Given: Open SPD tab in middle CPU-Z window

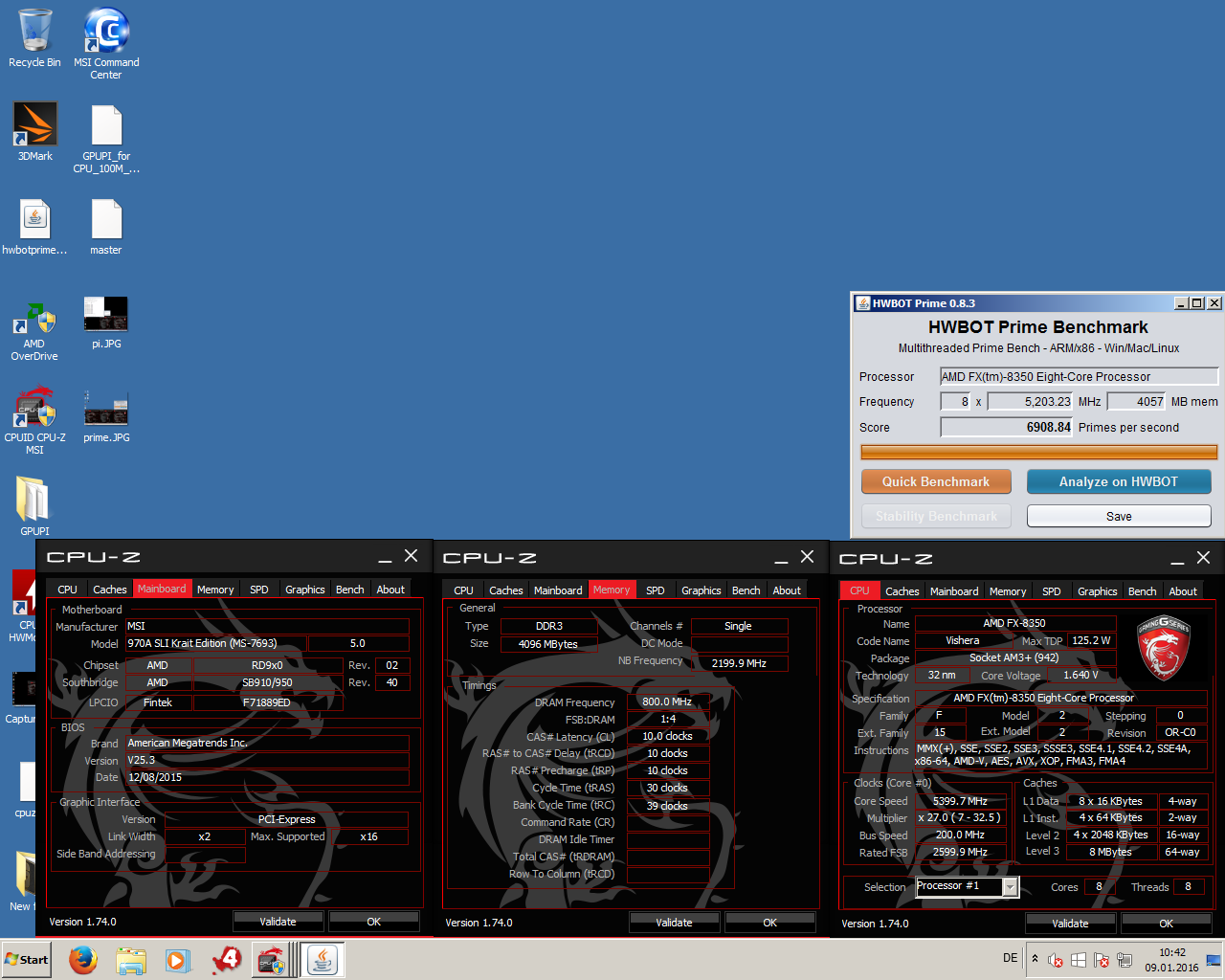Looking at the screenshot, I should [x=656, y=590].
